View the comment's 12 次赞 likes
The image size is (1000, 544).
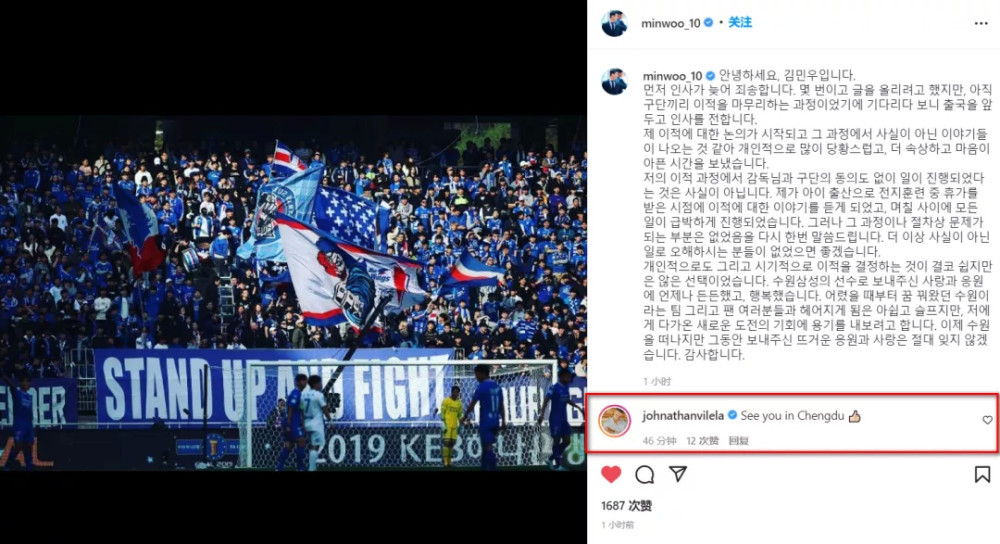point(702,441)
